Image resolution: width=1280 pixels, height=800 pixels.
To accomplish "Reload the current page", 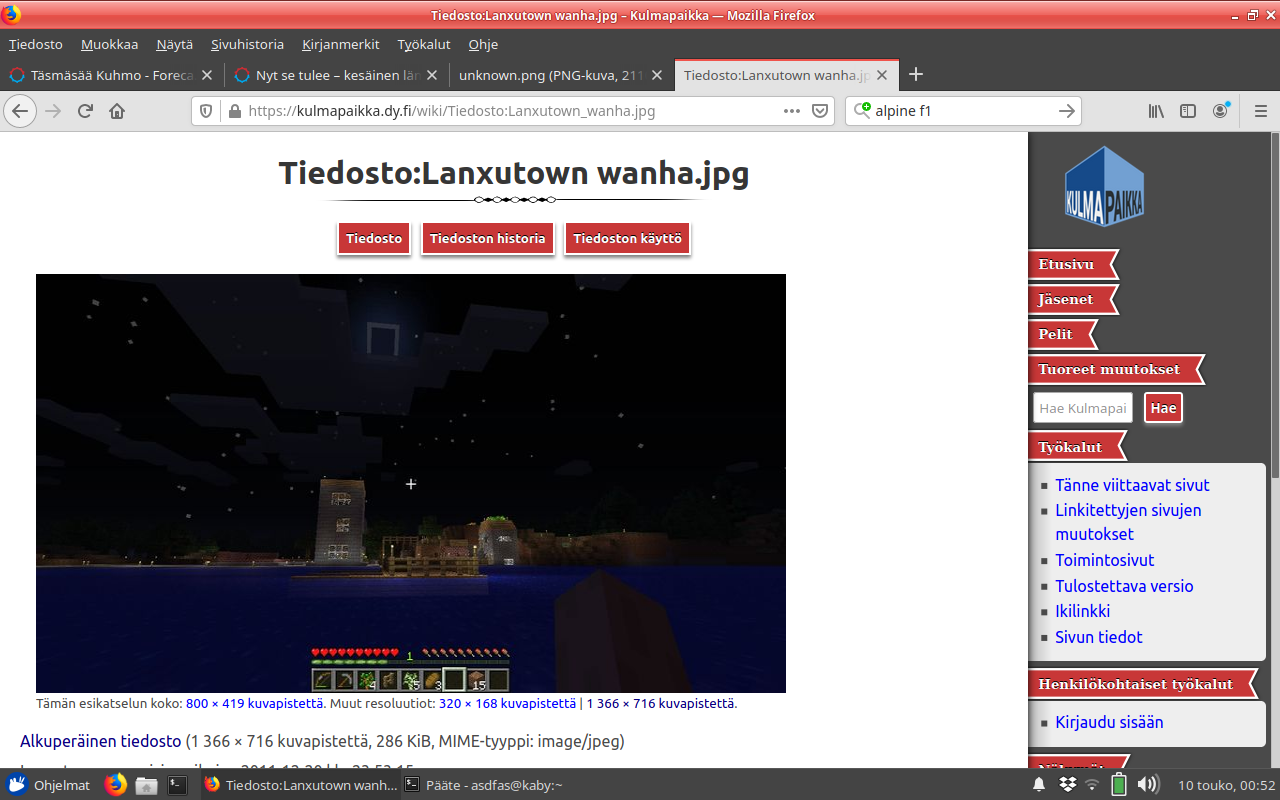I will pos(85,111).
